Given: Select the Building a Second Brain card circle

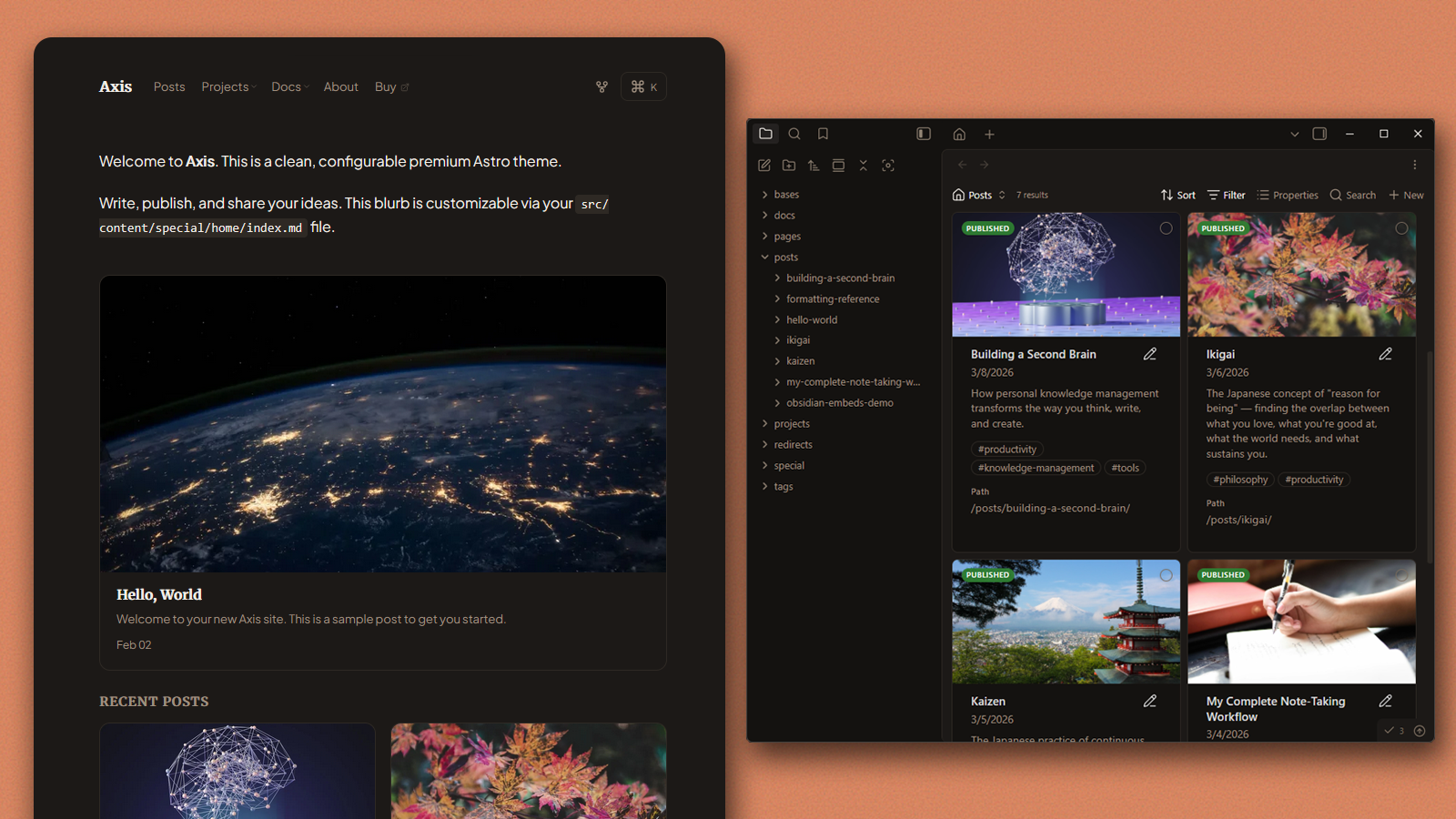Looking at the screenshot, I should [1166, 228].
